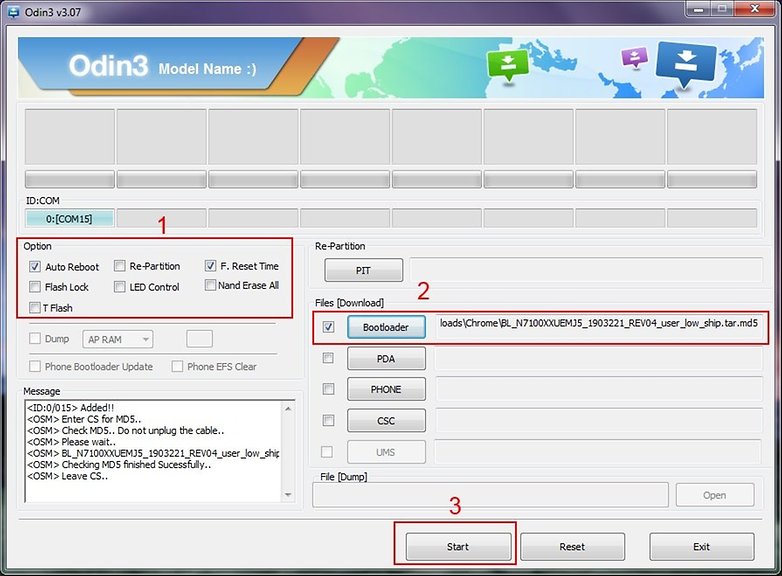This screenshot has height=576, width=782.
Task: Click the Reset button
Action: point(573,547)
